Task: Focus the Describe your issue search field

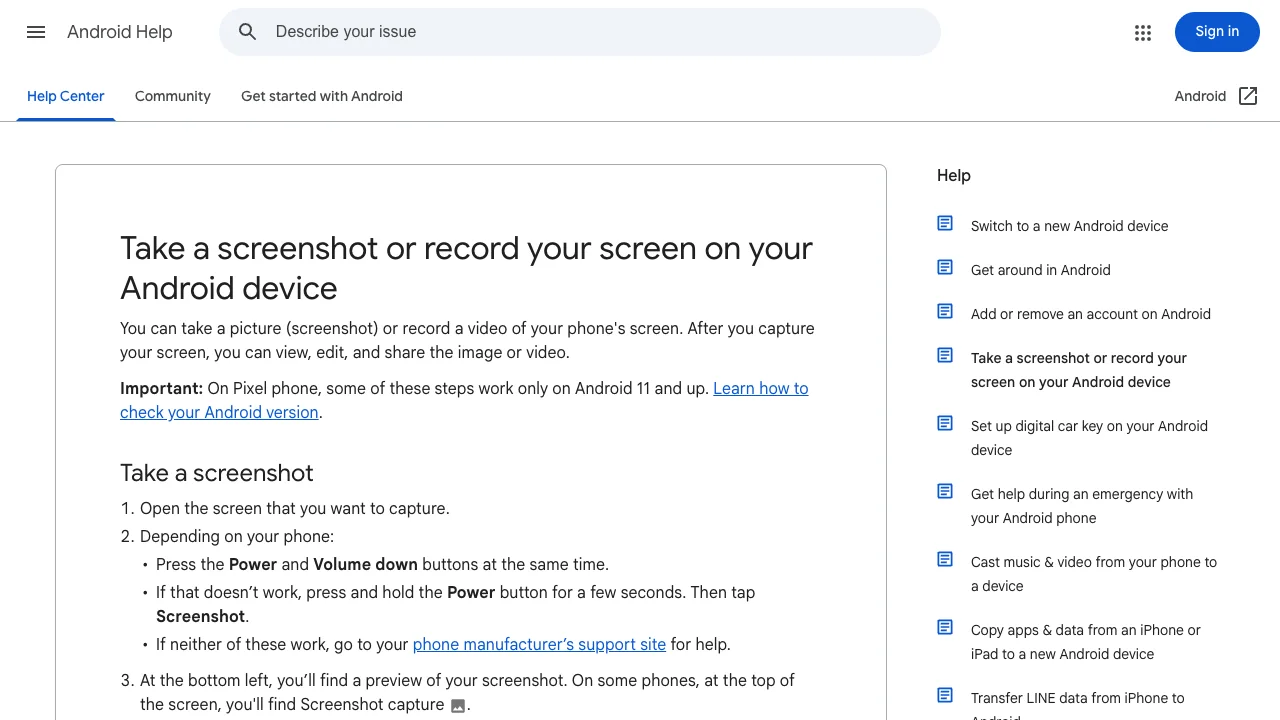Action: pyautogui.click(x=580, y=32)
